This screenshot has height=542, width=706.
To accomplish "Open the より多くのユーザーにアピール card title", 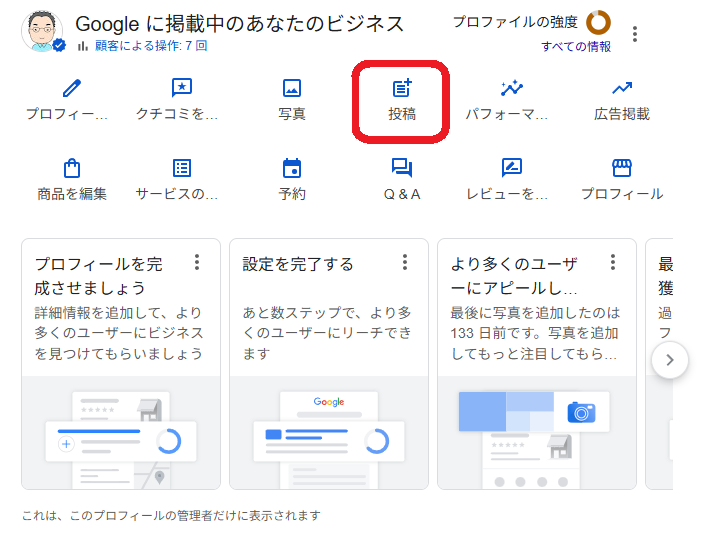I will (514, 276).
